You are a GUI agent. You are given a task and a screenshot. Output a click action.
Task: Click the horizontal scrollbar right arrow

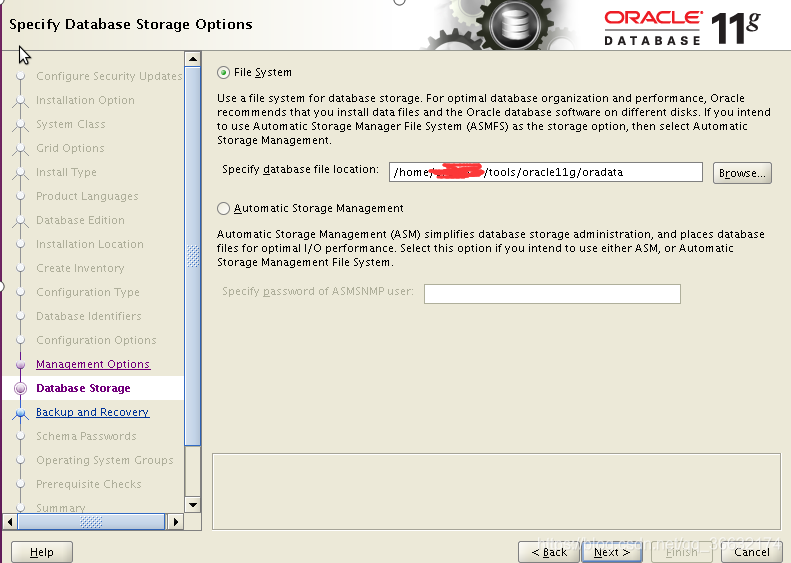(175, 522)
